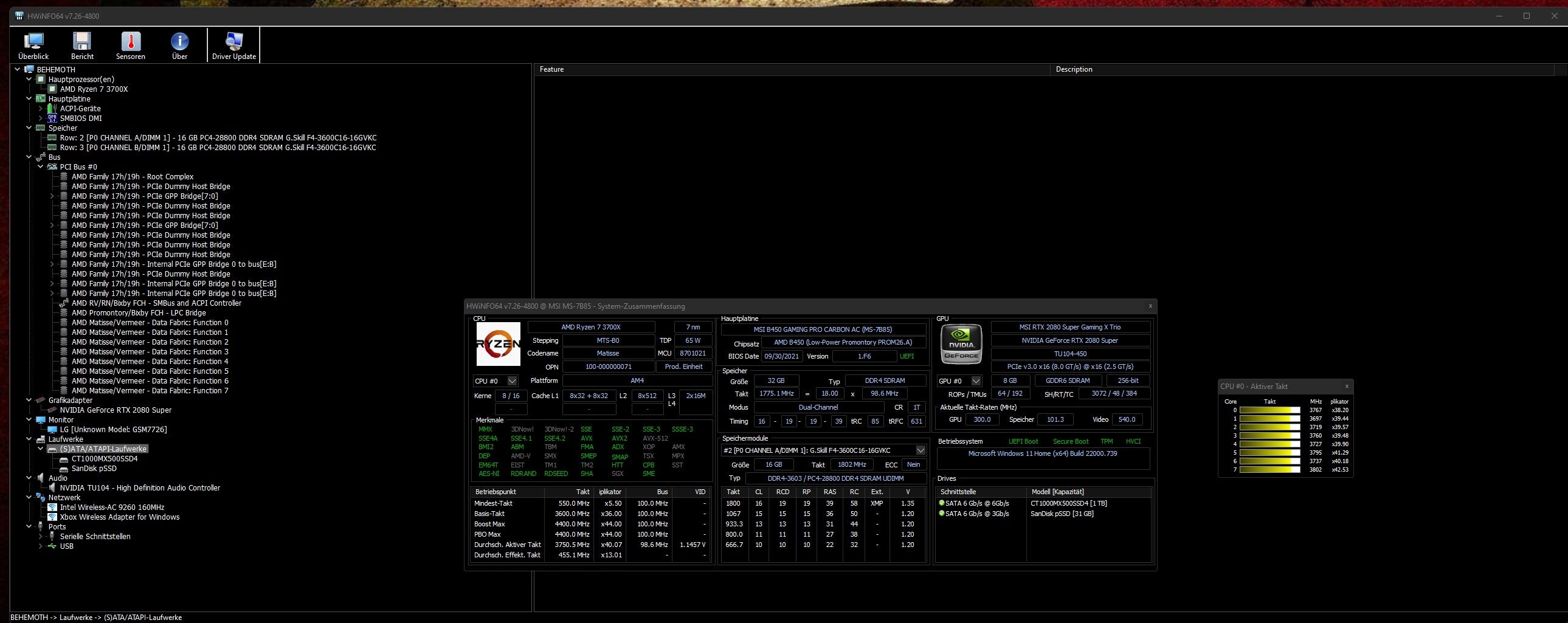Click the Intel Wireless-AC 9260 adapter icon
The height and width of the screenshot is (623, 1568).
point(52,508)
